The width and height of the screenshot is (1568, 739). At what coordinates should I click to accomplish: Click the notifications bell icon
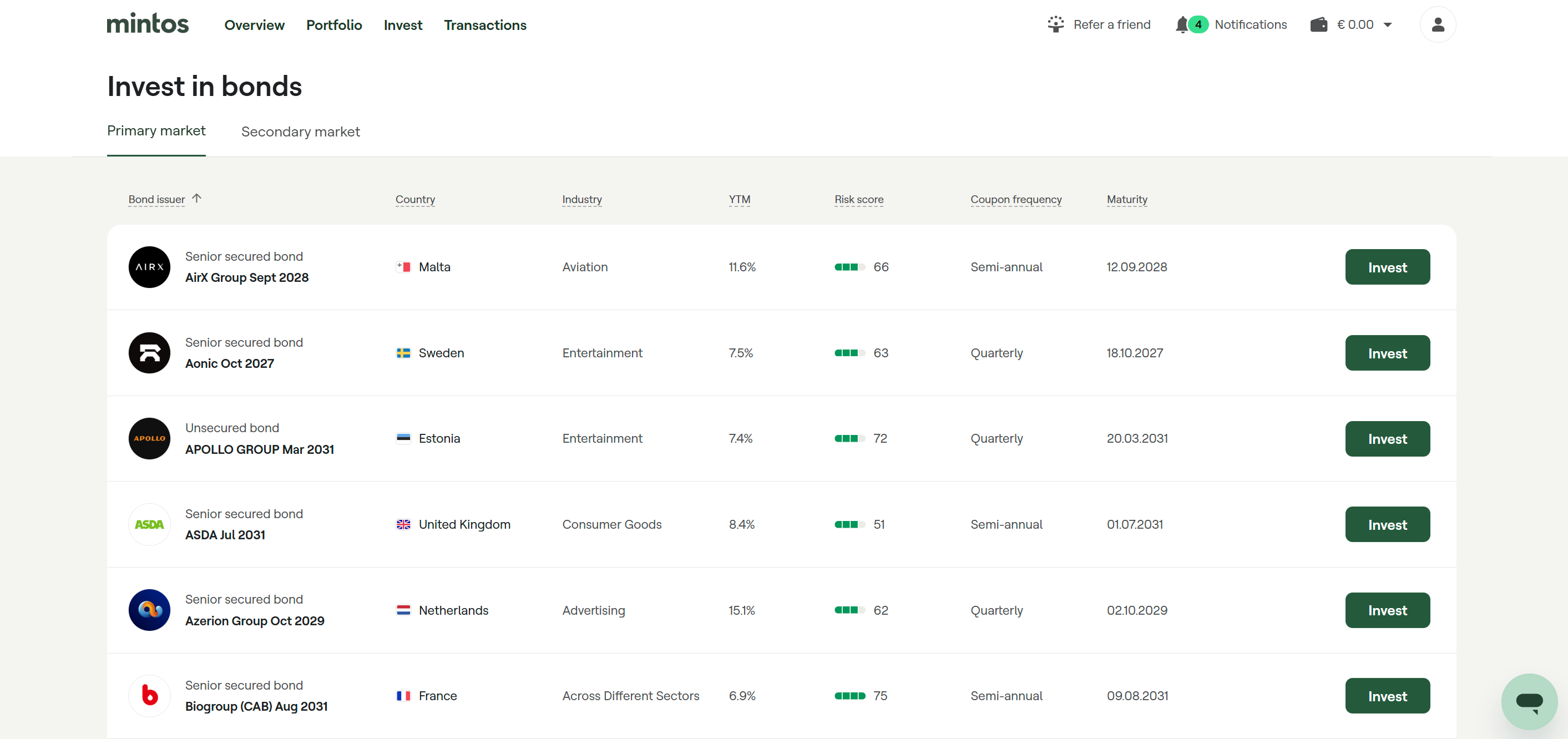click(x=1181, y=25)
